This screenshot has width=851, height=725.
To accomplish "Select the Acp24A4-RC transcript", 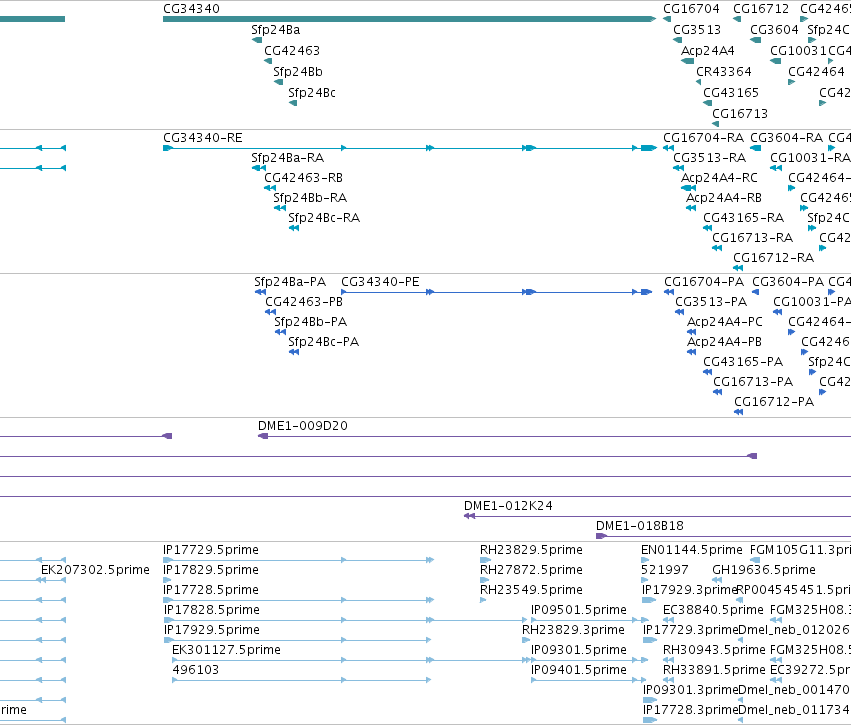I will pyautogui.click(x=689, y=188).
